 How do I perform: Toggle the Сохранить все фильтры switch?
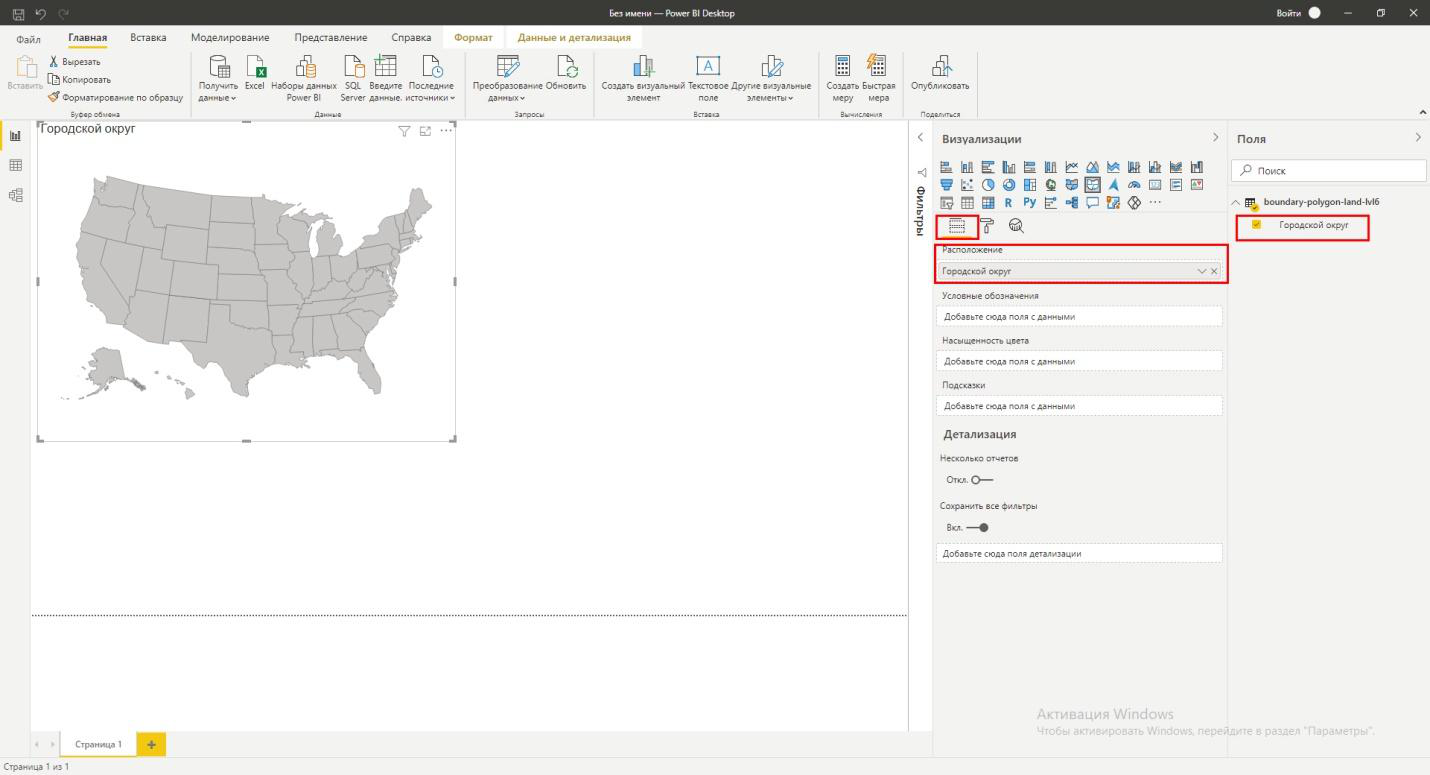tap(979, 527)
